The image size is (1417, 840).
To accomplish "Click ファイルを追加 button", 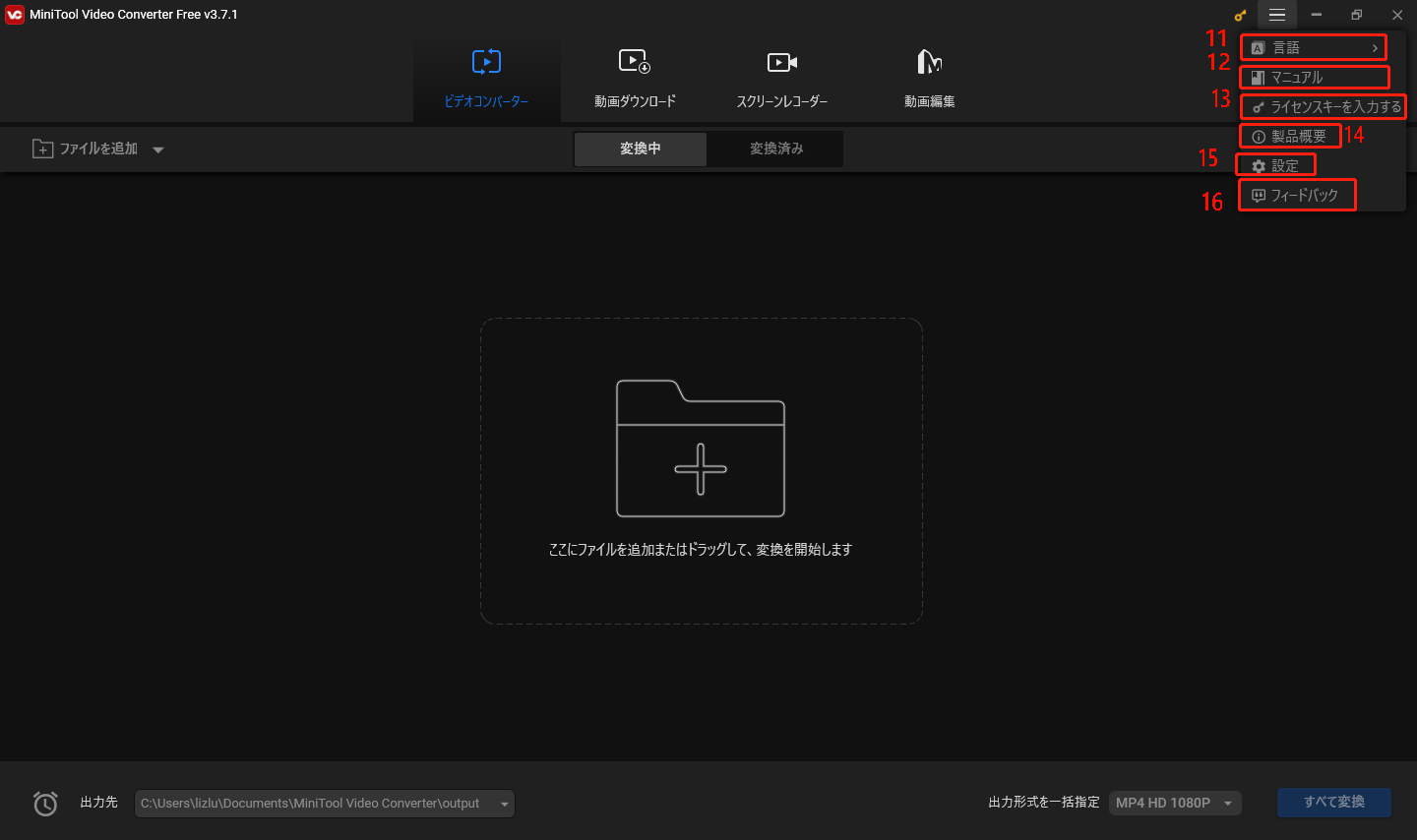I will click(85, 149).
